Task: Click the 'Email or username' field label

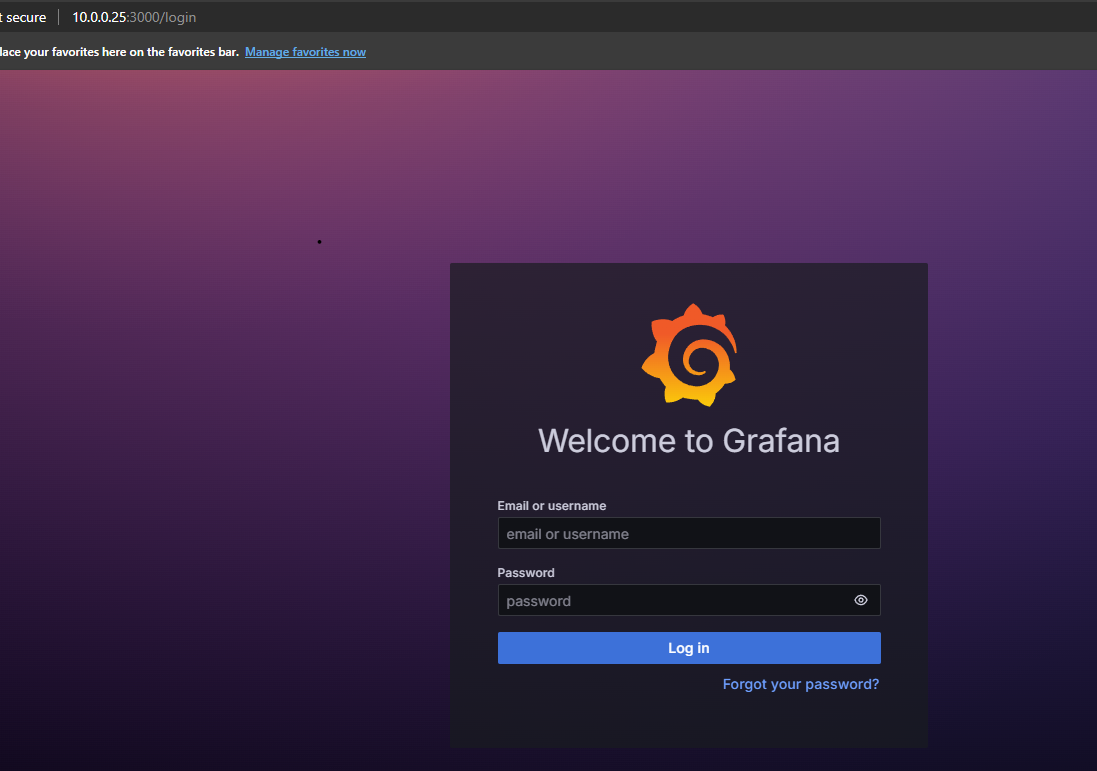Action: (551, 506)
